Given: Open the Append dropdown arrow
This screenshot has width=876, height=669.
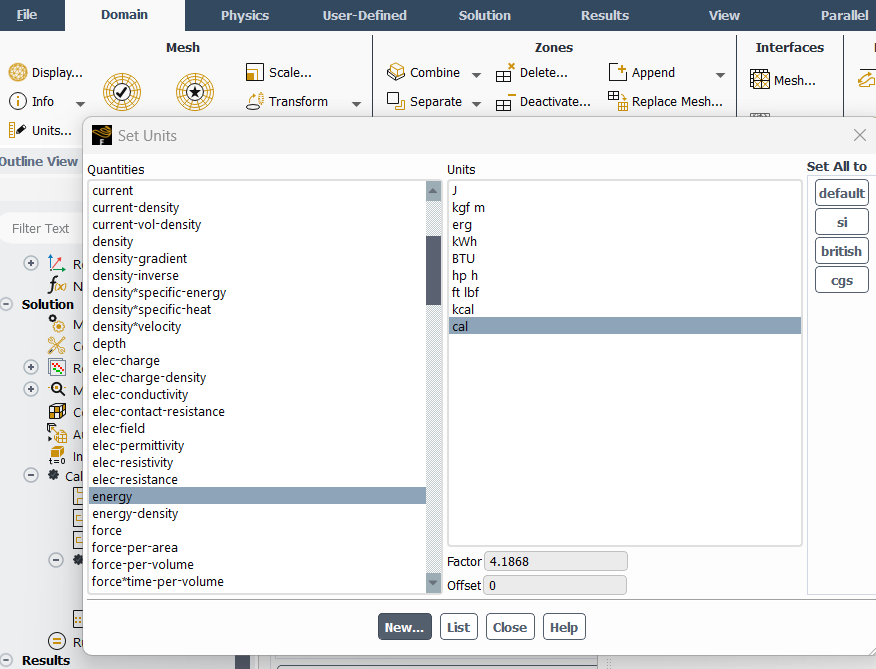Looking at the screenshot, I should pos(720,75).
